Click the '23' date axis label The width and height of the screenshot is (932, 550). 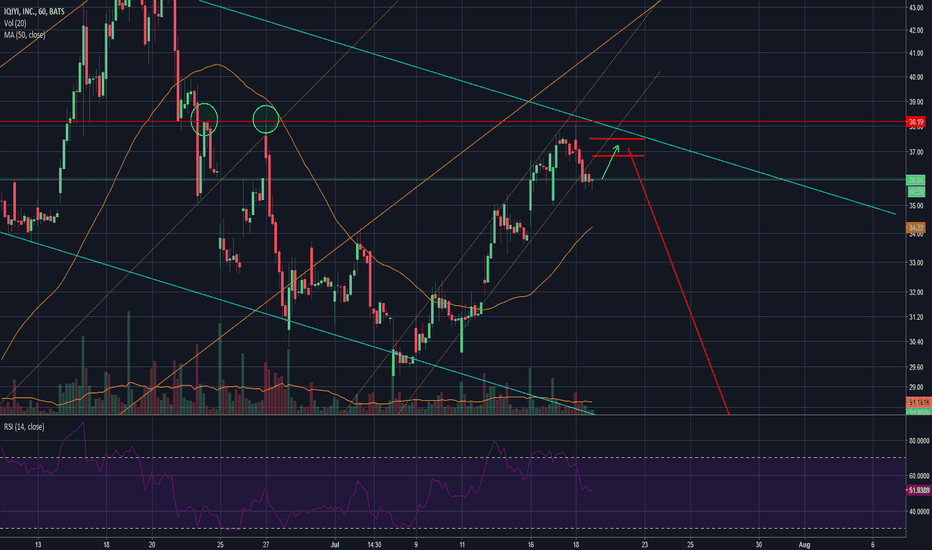click(645, 544)
